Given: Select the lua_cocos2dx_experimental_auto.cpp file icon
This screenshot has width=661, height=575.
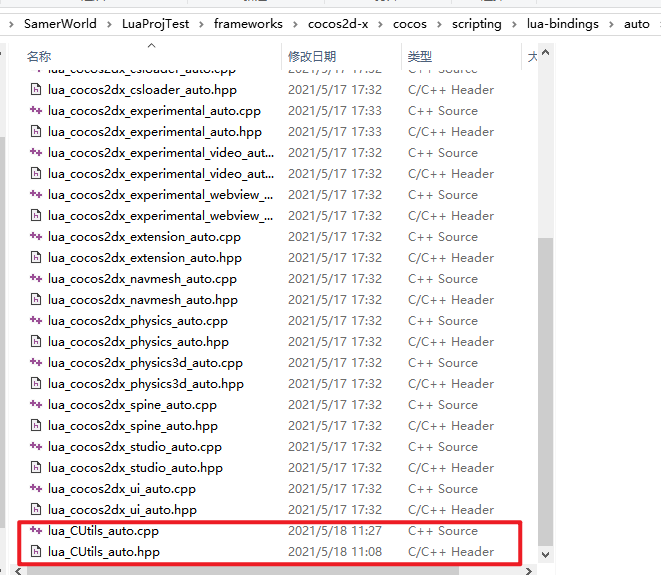Looking at the screenshot, I should coord(36,111).
